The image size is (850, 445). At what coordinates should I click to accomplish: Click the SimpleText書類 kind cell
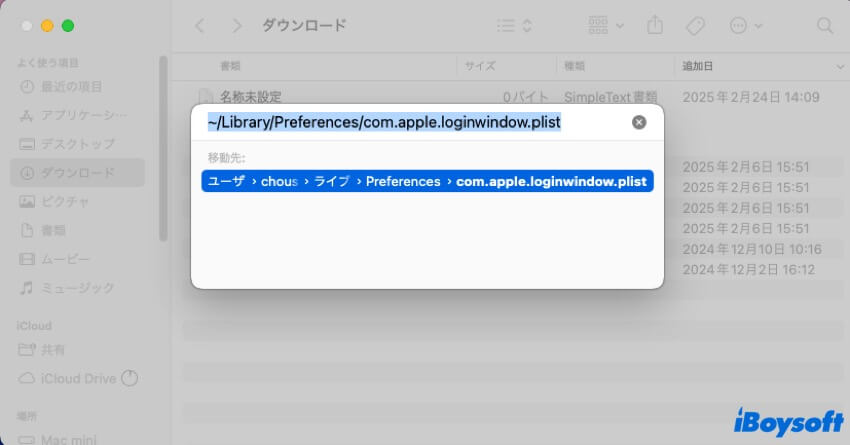[610, 97]
